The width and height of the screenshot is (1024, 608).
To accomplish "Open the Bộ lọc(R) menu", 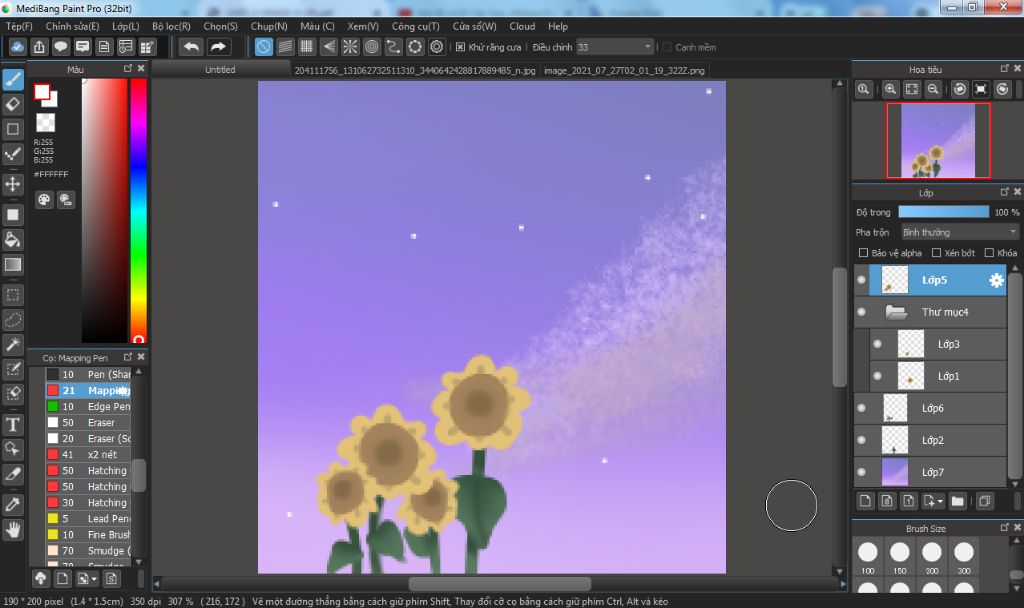I will [x=171, y=26].
